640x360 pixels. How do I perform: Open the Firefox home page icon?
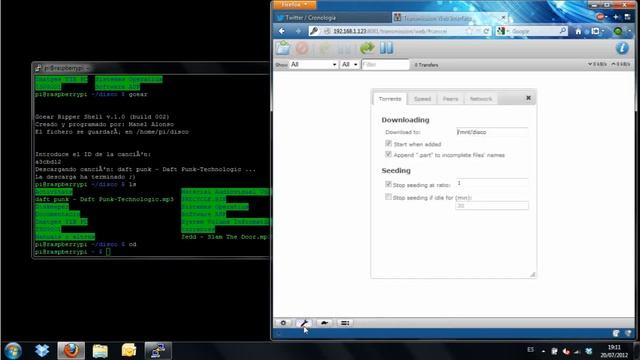(x=578, y=31)
